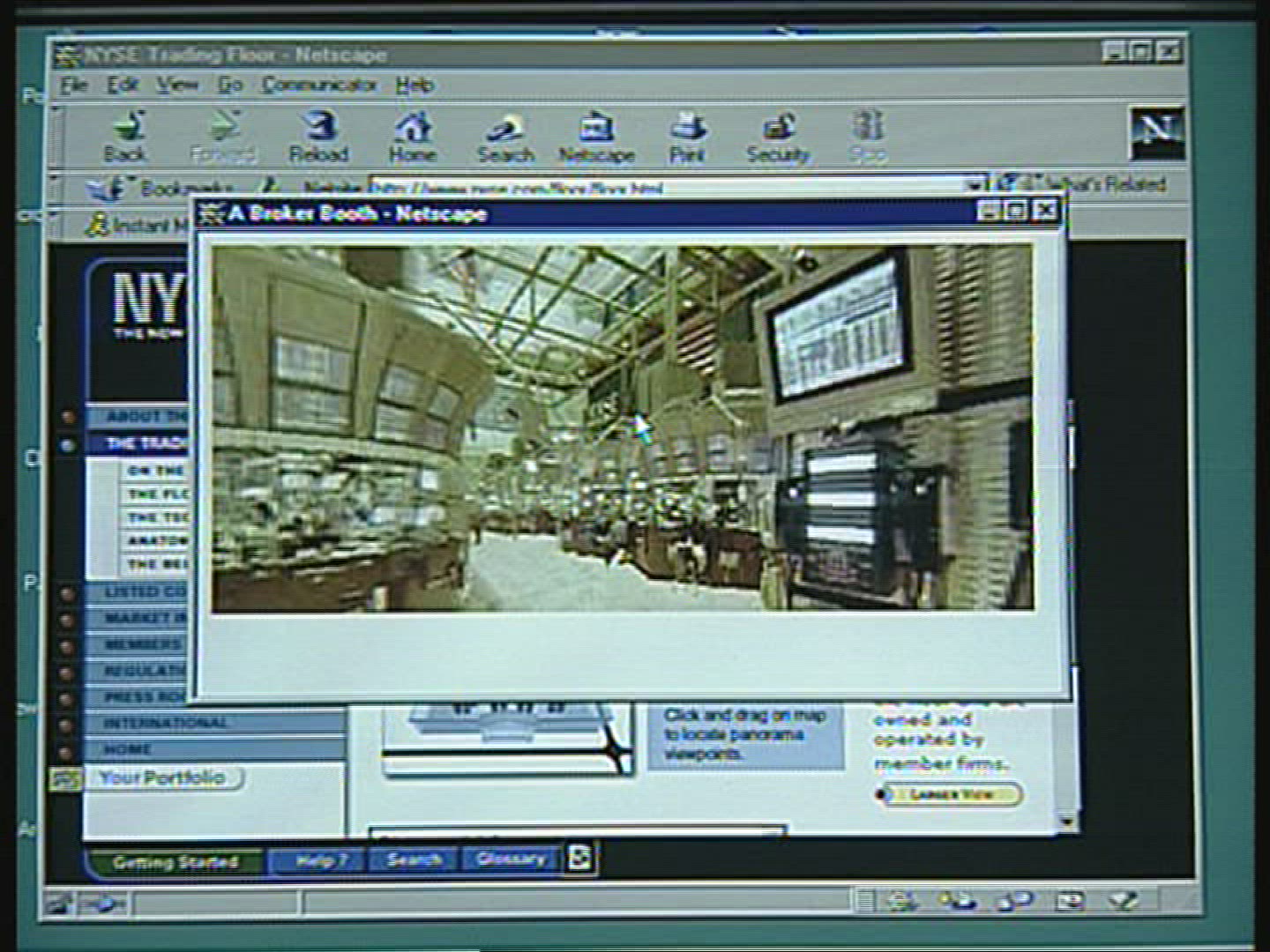Open the Netscape toolbar button
Viewport: 1270px width, 952px height.
(596, 137)
